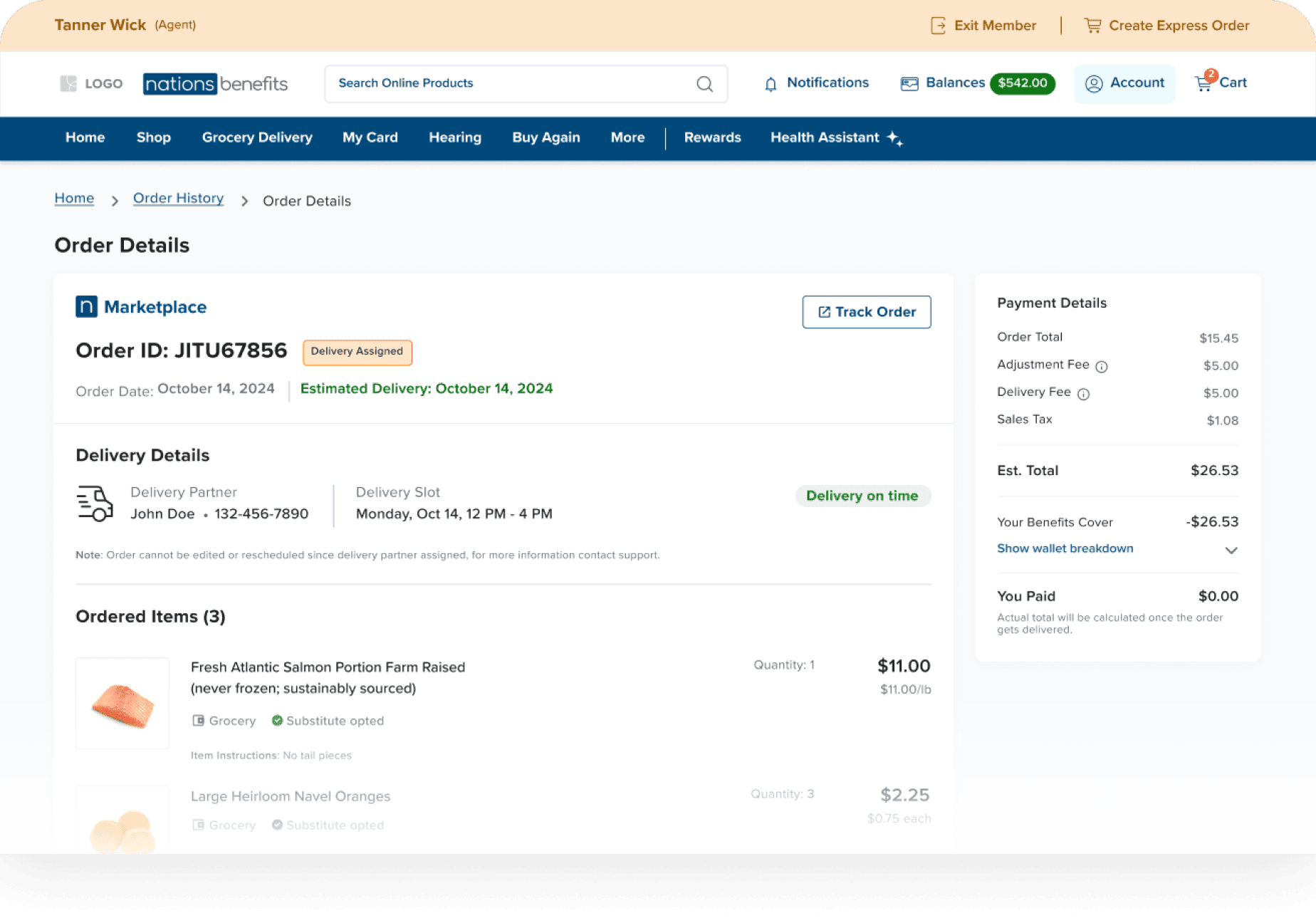Click the Health Assistant sparkle icon
Screen dimensions: 1316x923
click(x=895, y=138)
